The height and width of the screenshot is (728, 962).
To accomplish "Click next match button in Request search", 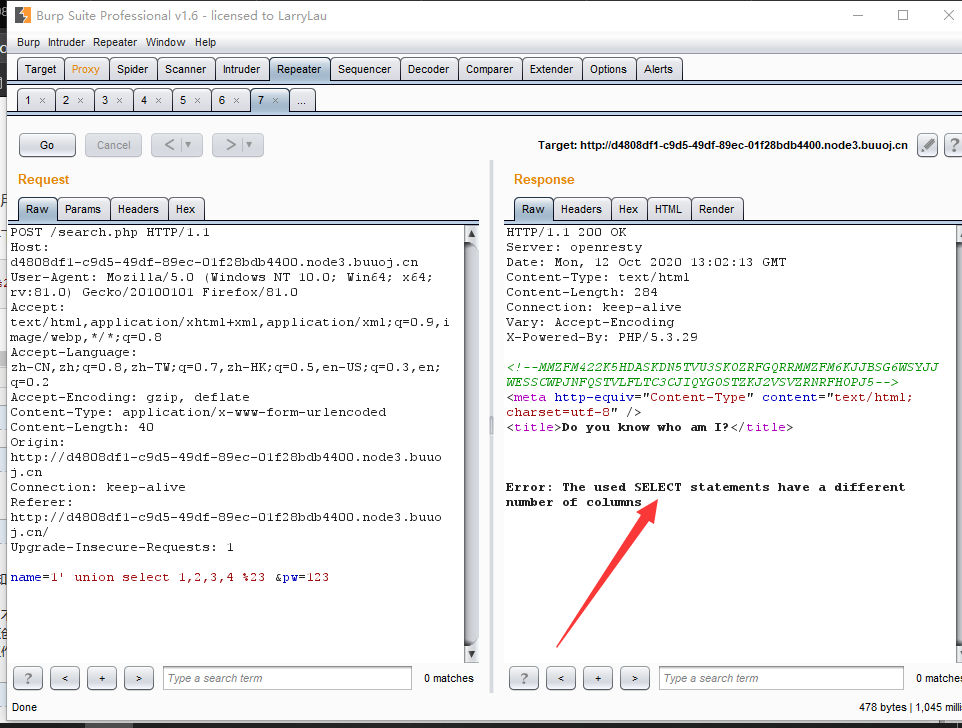I will tap(139, 678).
